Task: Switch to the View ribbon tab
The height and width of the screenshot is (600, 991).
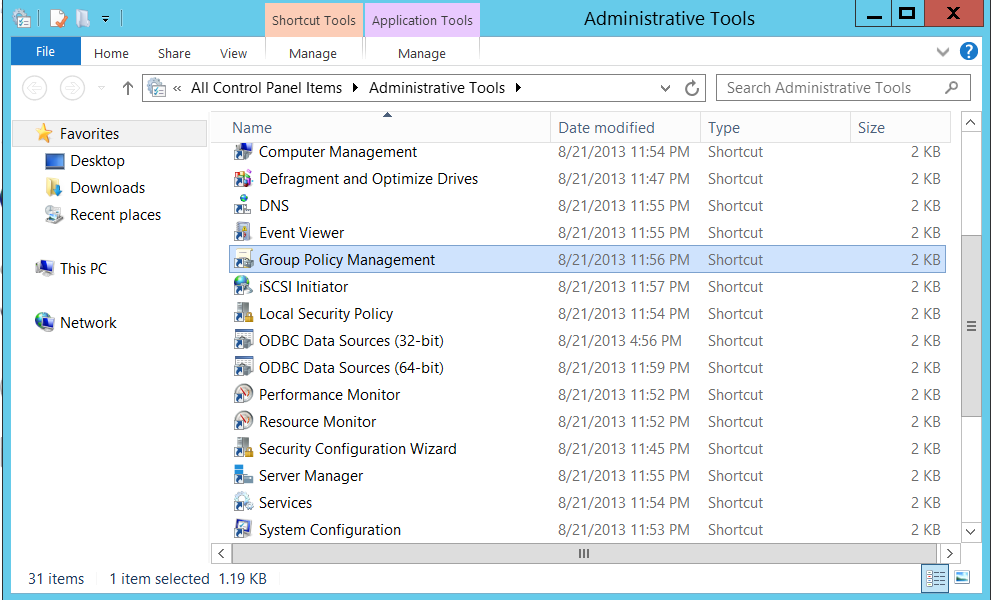Action: [233, 53]
